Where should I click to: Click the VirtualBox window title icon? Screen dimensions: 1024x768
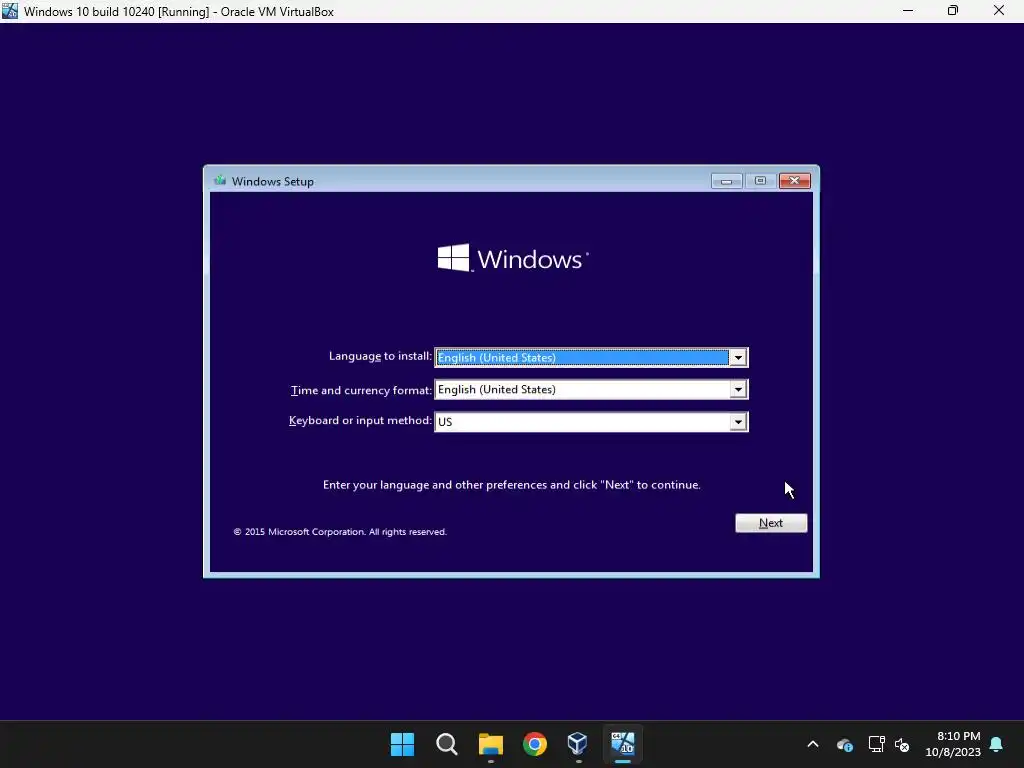pyautogui.click(x=10, y=11)
